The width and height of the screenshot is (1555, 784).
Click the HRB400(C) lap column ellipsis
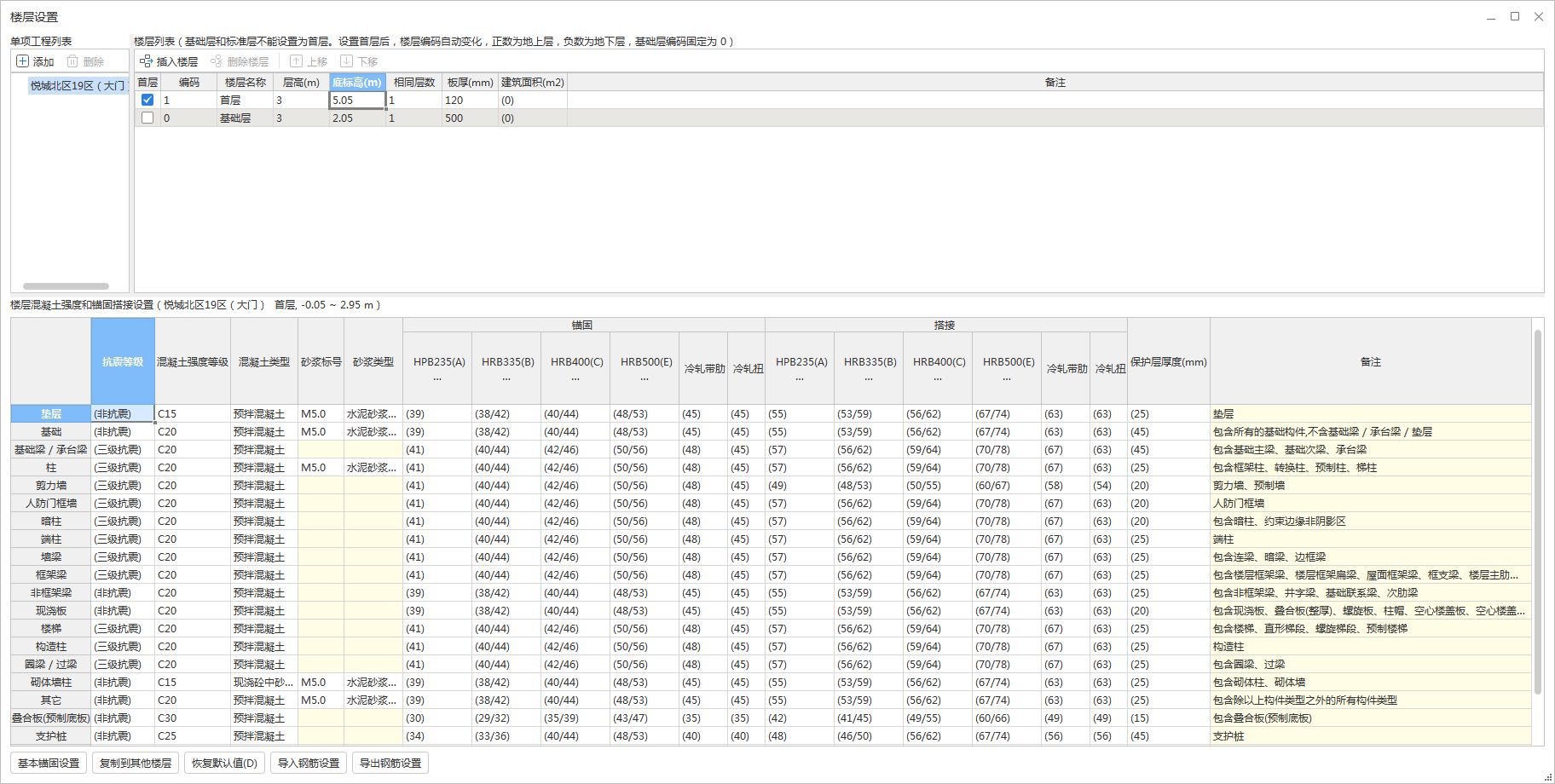(x=939, y=378)
